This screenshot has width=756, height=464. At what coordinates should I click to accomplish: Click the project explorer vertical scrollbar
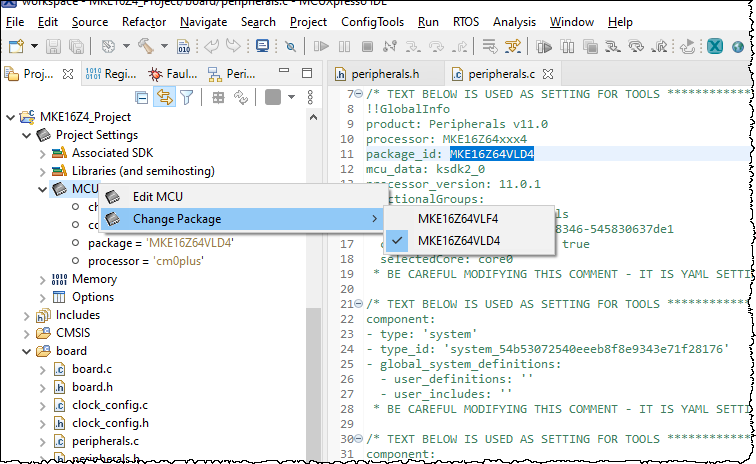pyautogui.click(x=313, y=383)
